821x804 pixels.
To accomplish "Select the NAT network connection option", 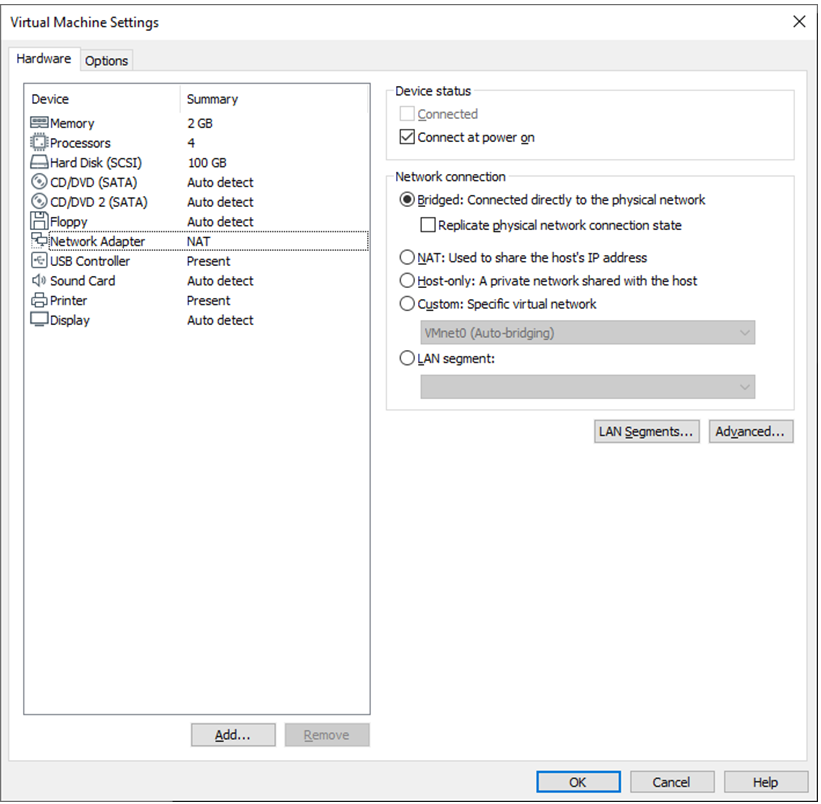I will 407,258.
